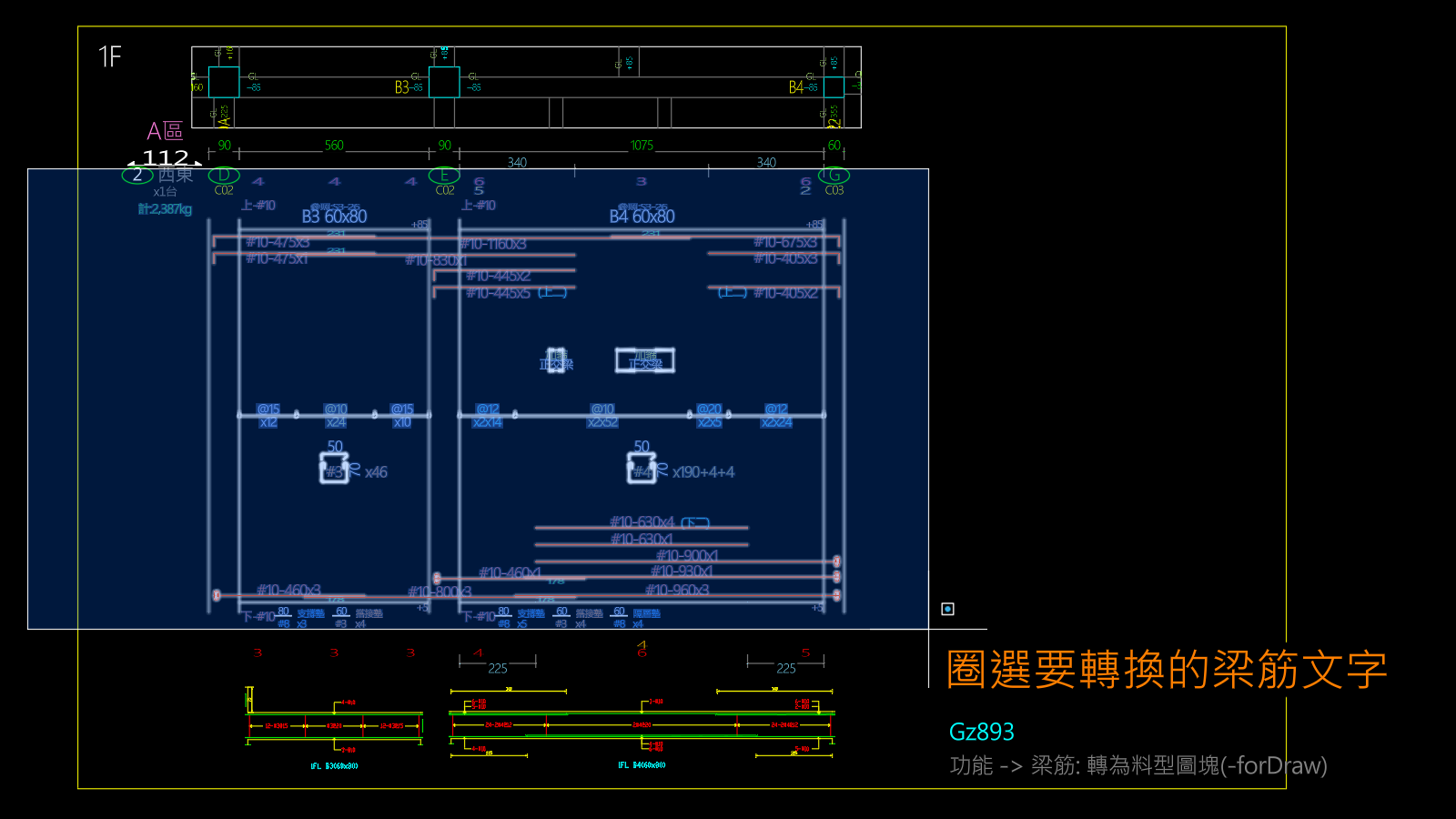Click the green grid bubble G

click(x=834, y=175)
